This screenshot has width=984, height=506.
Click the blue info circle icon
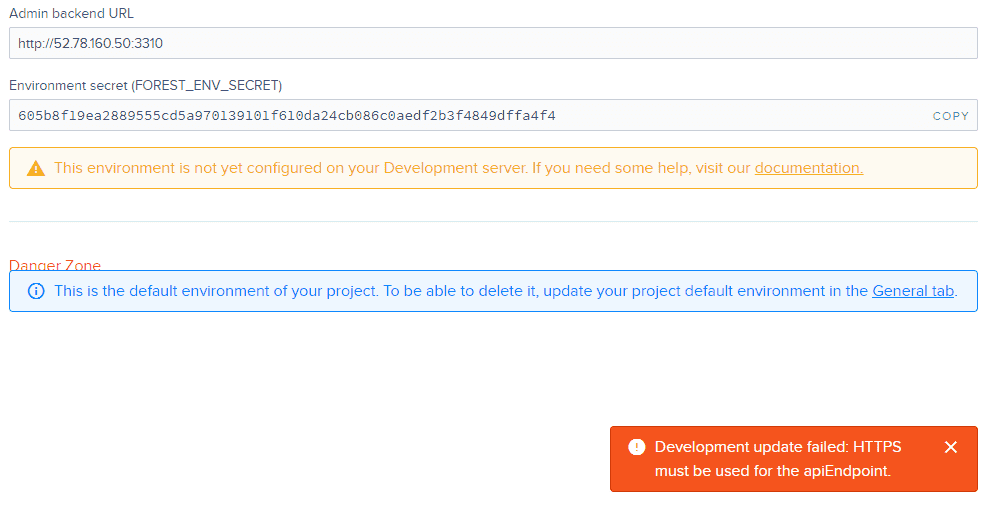(36, 291)
